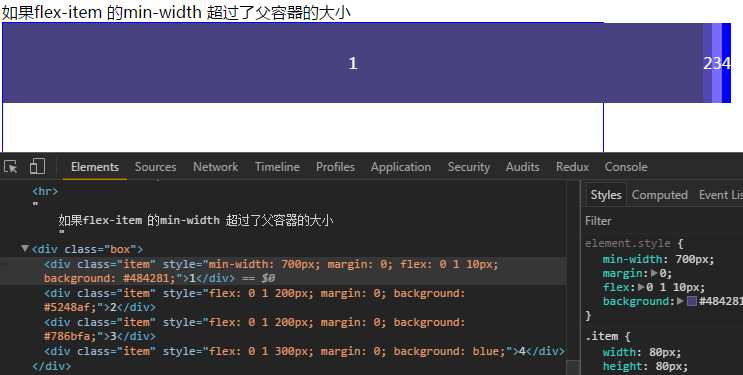This screenshot has height=375, width=743.
Task: Select the Computed sidebar tab
Action: click(660, 195)
